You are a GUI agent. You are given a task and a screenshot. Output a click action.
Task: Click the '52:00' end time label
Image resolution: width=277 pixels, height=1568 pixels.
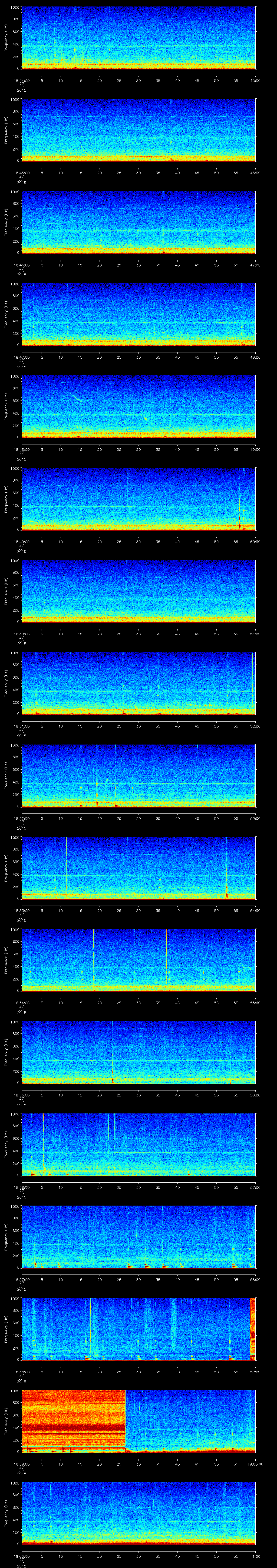256,726
